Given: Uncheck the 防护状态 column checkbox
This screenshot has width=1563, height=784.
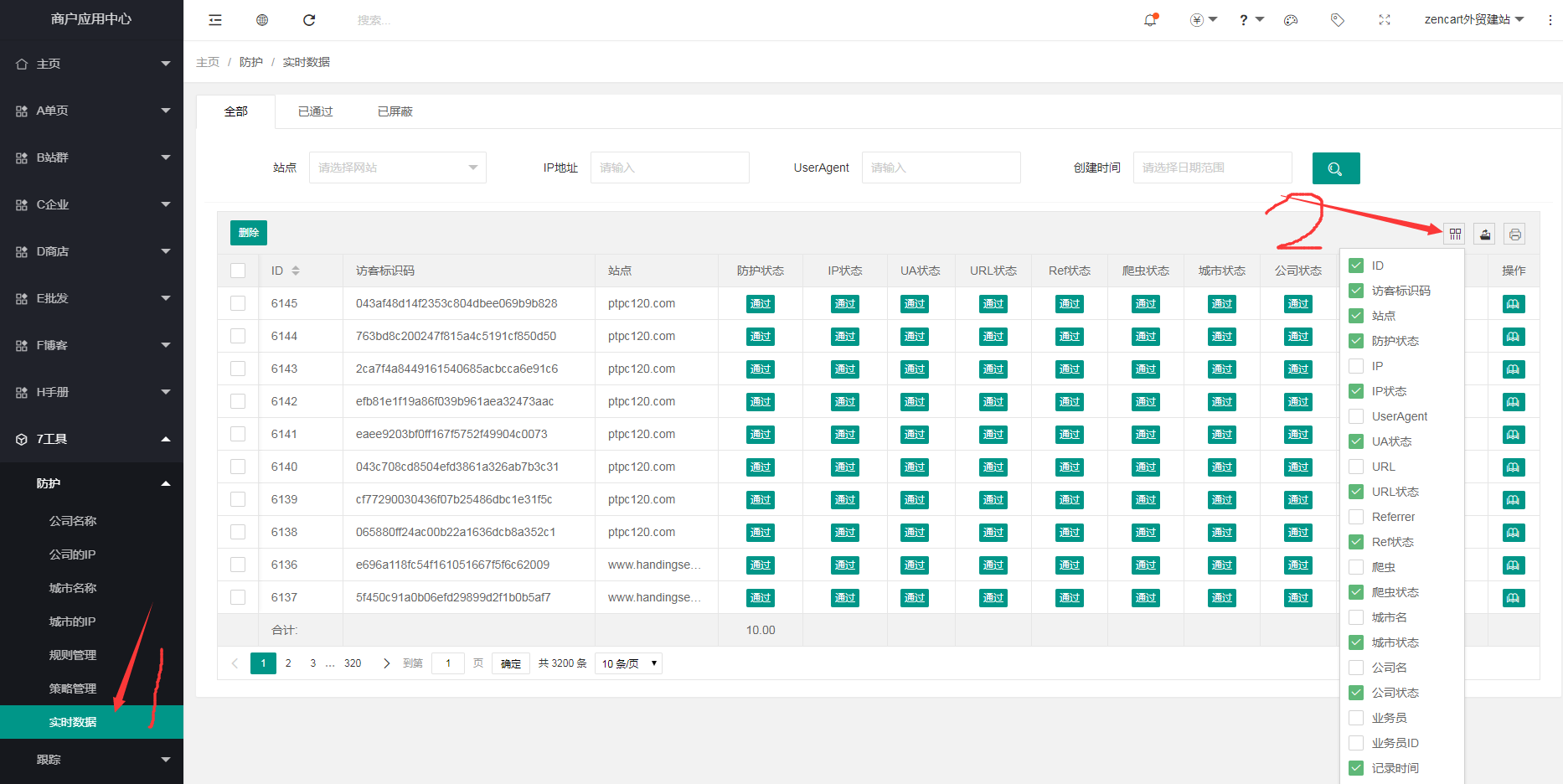Looking at the screenshot, I should click(x=1356, y=341).
